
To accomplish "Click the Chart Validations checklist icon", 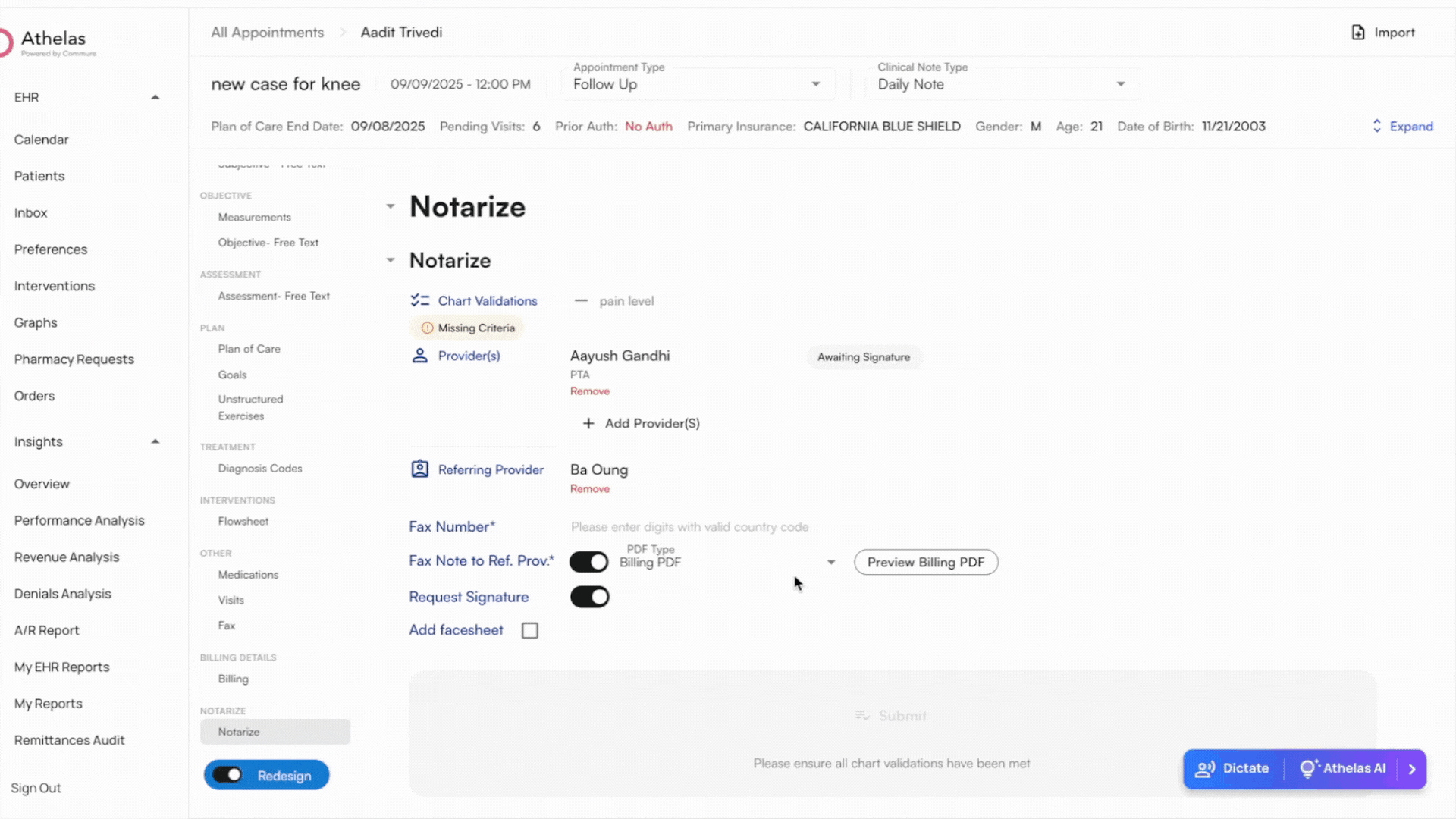I will click(419, 301).
